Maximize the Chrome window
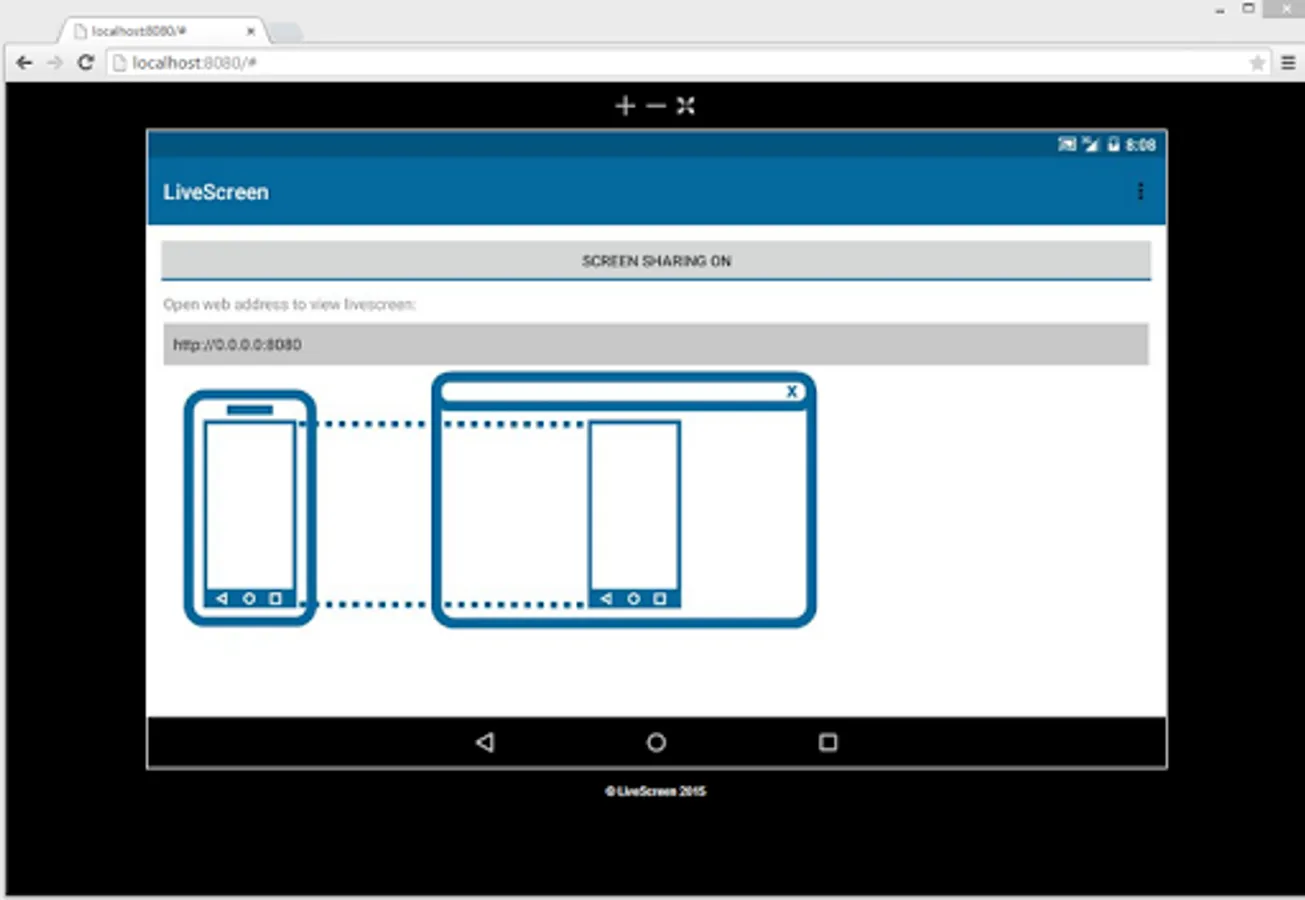 click(x=1249, y=8)
